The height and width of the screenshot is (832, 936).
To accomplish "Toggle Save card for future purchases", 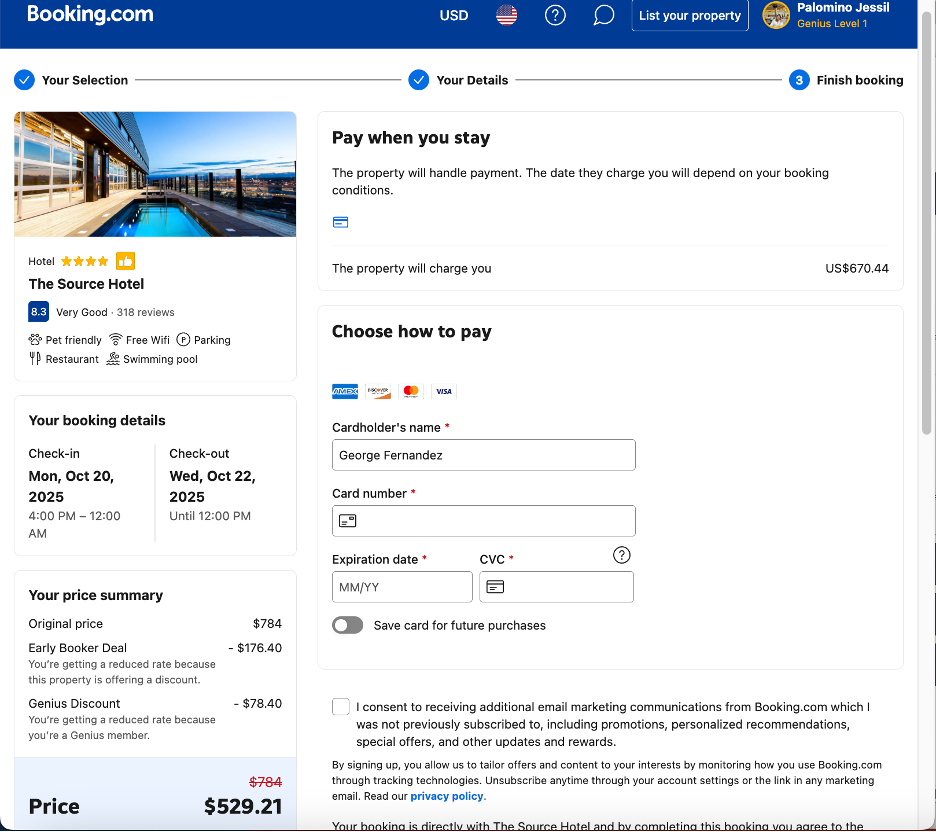I will [348, 625].
